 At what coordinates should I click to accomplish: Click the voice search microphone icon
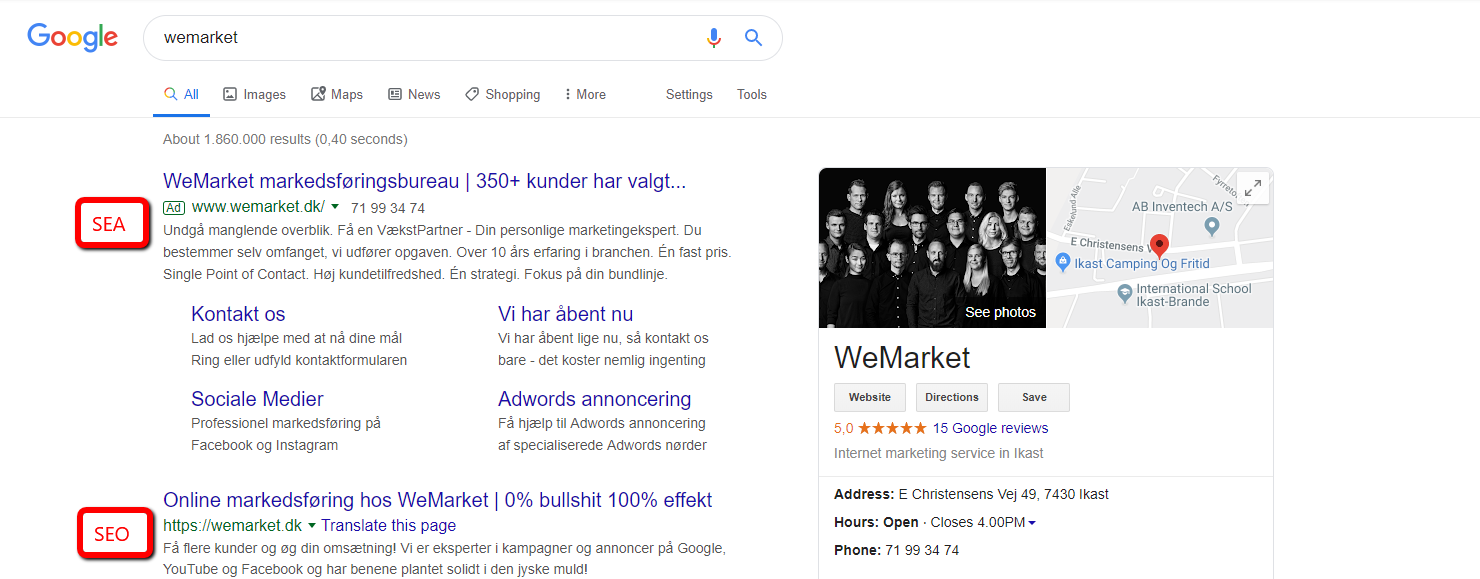pyautogui.click(x=713, y=38)
